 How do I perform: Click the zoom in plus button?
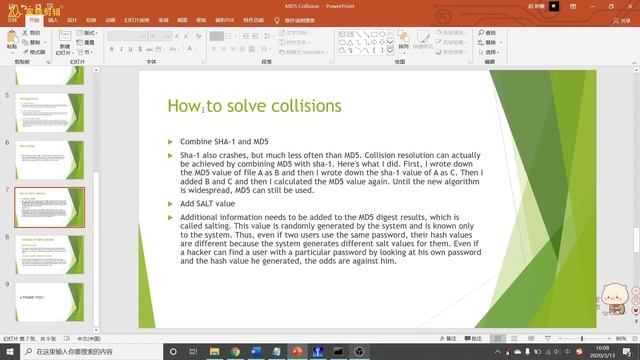(x=609, y=339)
